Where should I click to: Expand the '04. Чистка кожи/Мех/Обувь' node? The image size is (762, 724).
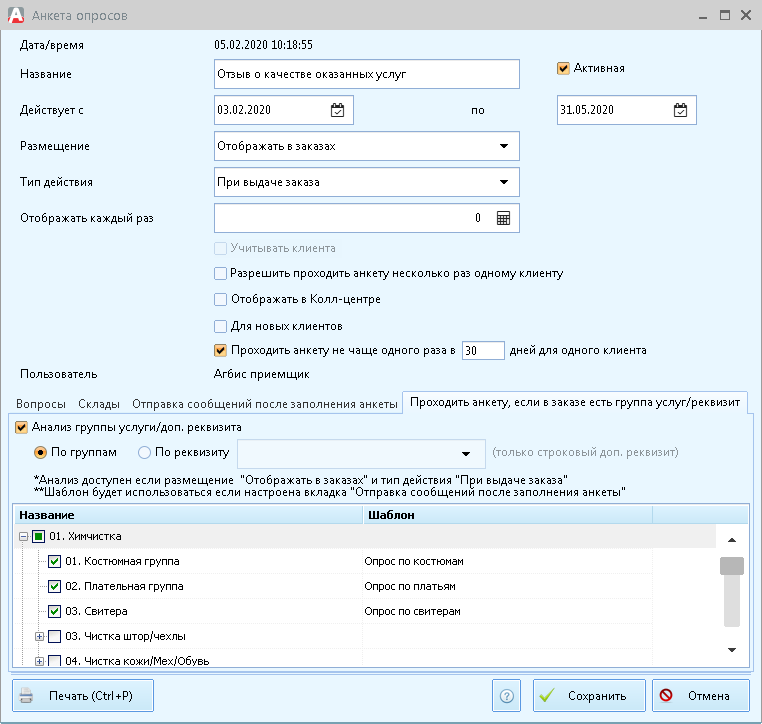[39, 661]
